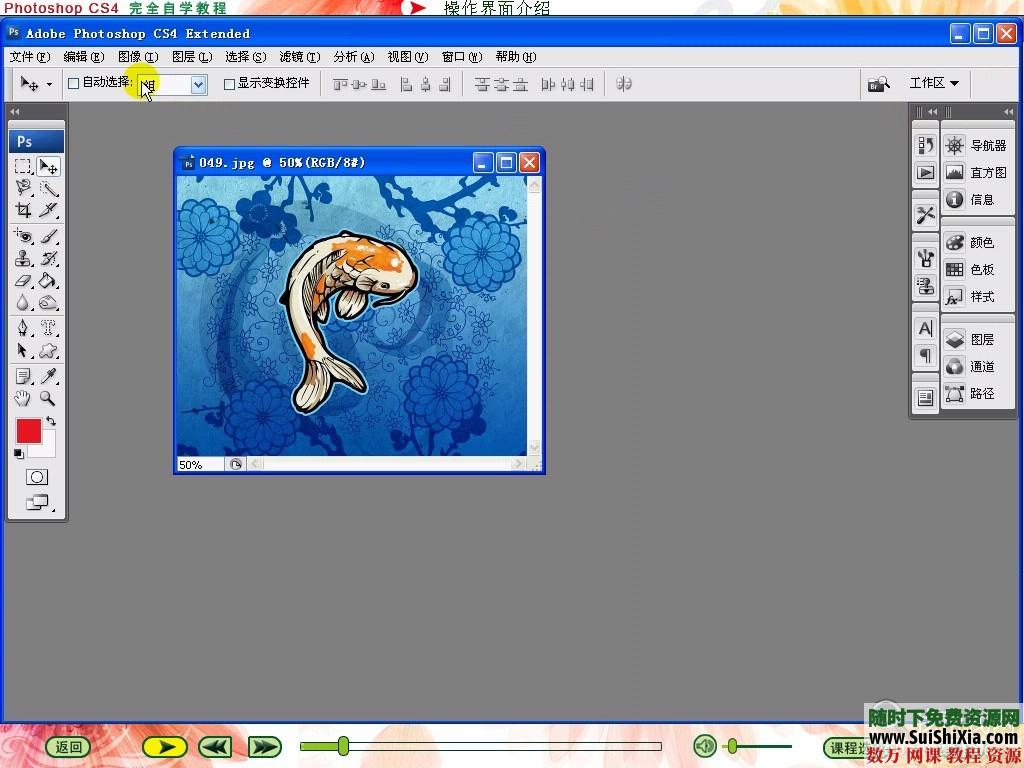
Task: Open the workspace dropdown menu
Action: pos(933,83)
